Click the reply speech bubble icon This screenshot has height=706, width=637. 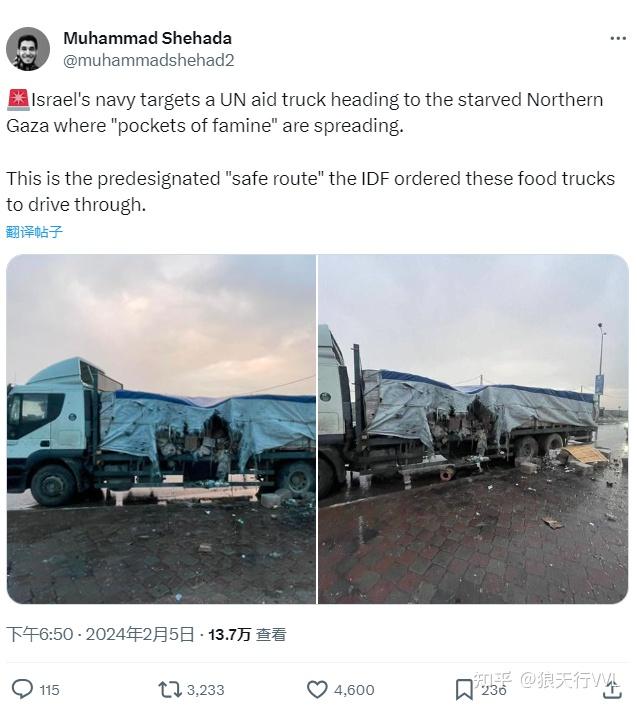pos(22,689)
